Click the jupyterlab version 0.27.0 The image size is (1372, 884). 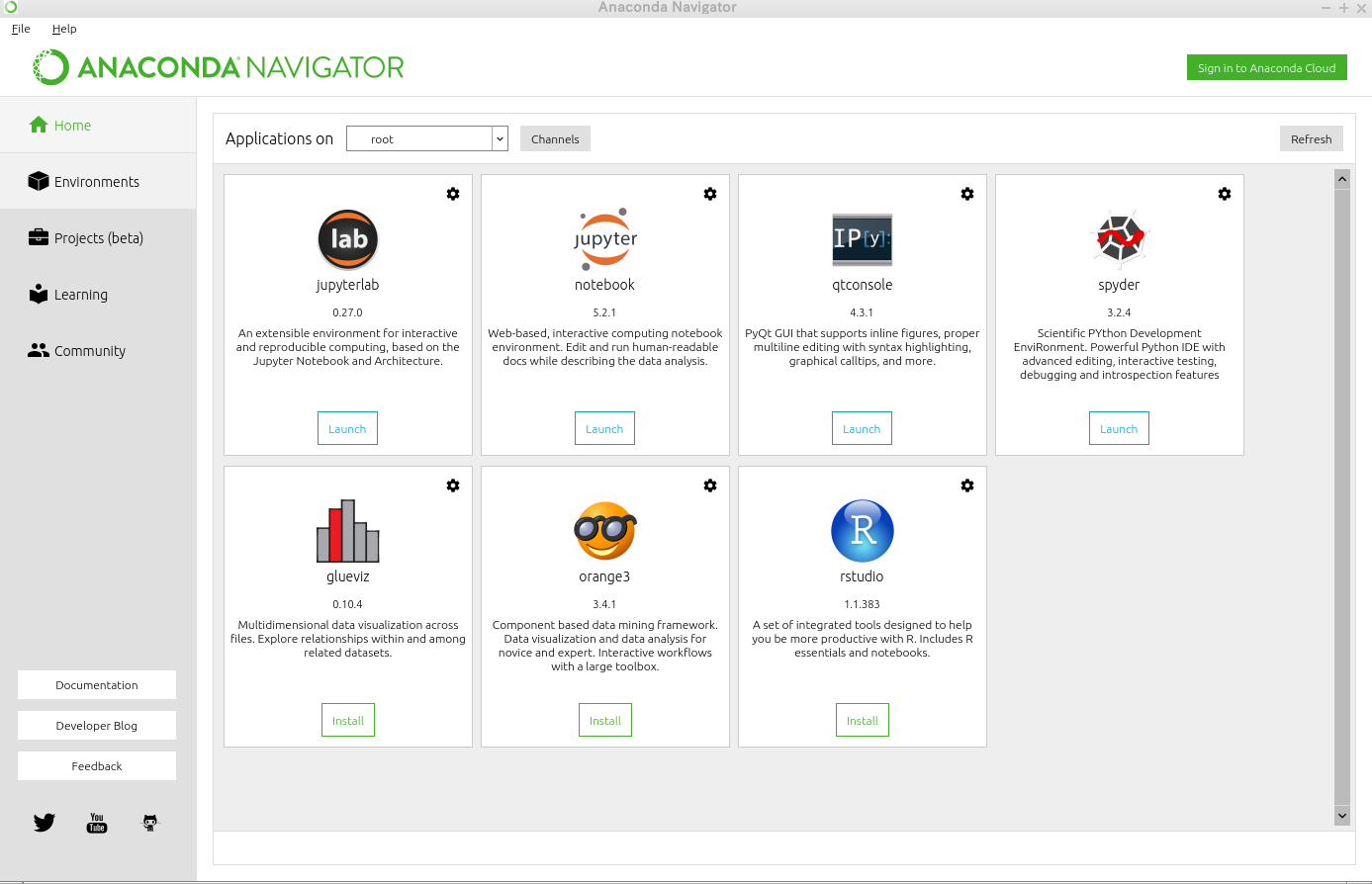[x=347, y=312]
